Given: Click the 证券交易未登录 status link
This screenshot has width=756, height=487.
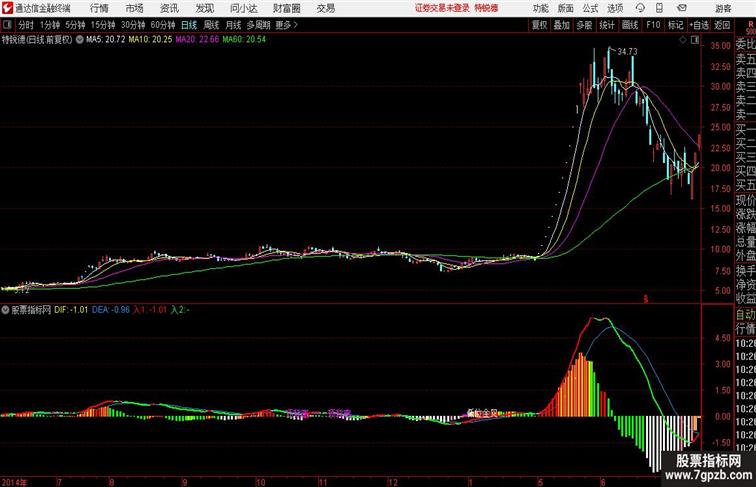Looking at the screenshot, I should point(442,8).
